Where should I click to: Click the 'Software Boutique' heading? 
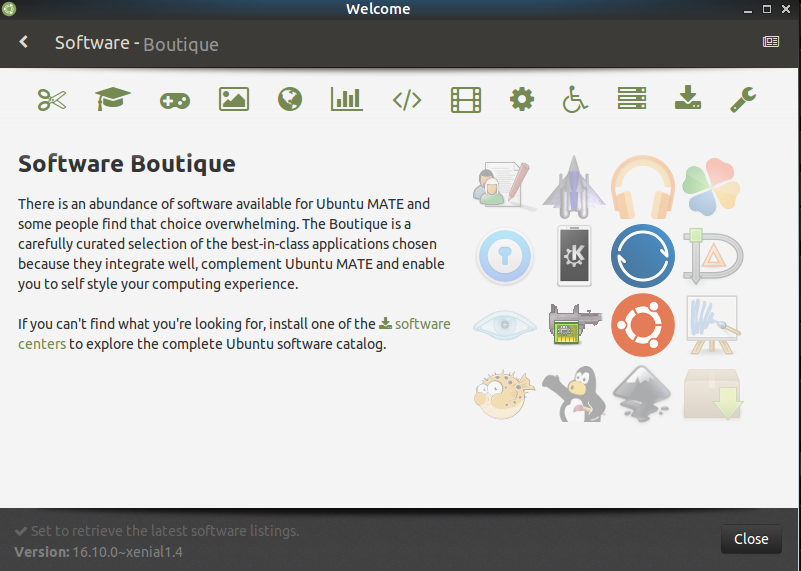pyautogui.click(x=127, y=164)
